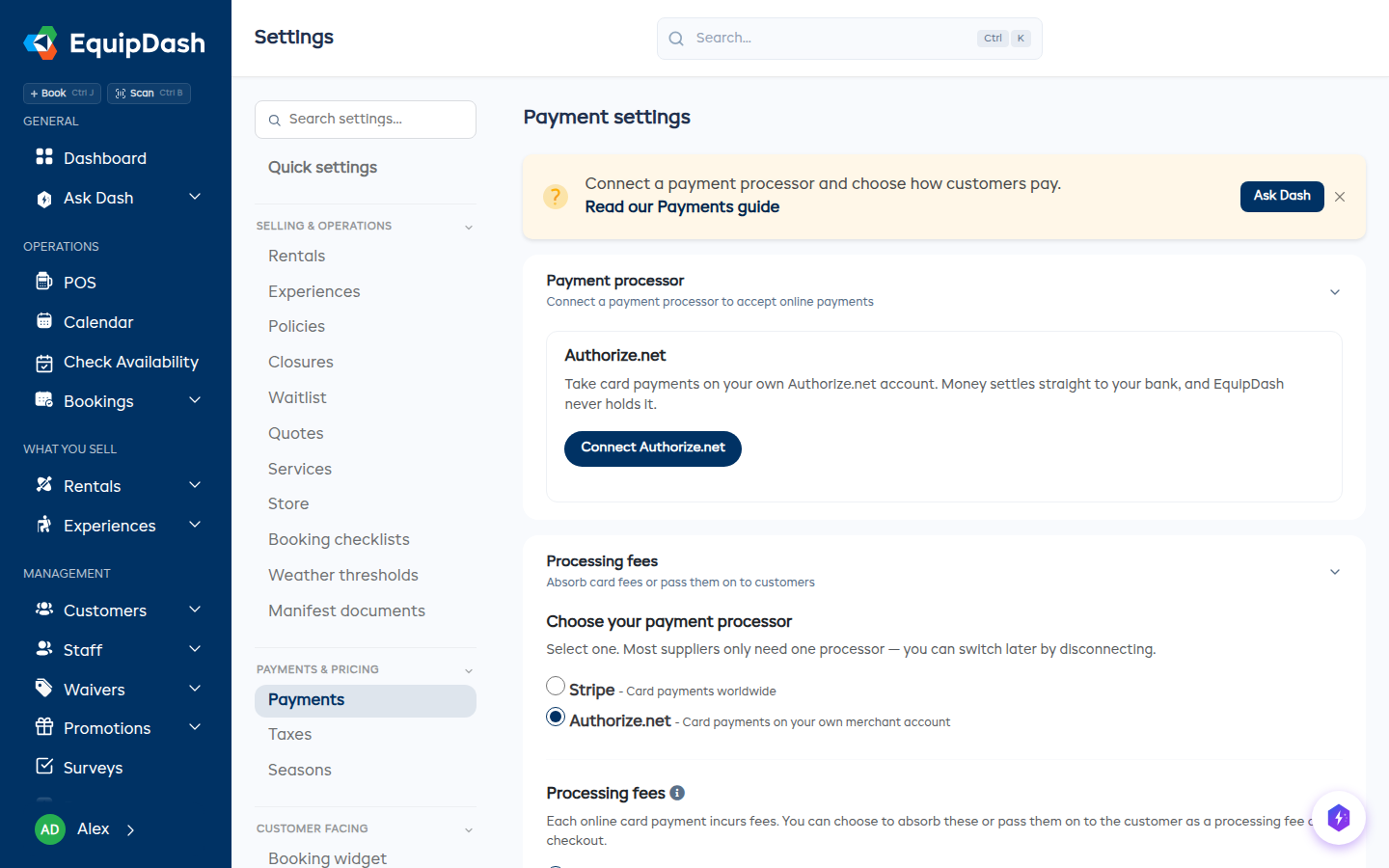Click the Scan button in sidebar
This screenshot has height=868, width=1389.
149,94
